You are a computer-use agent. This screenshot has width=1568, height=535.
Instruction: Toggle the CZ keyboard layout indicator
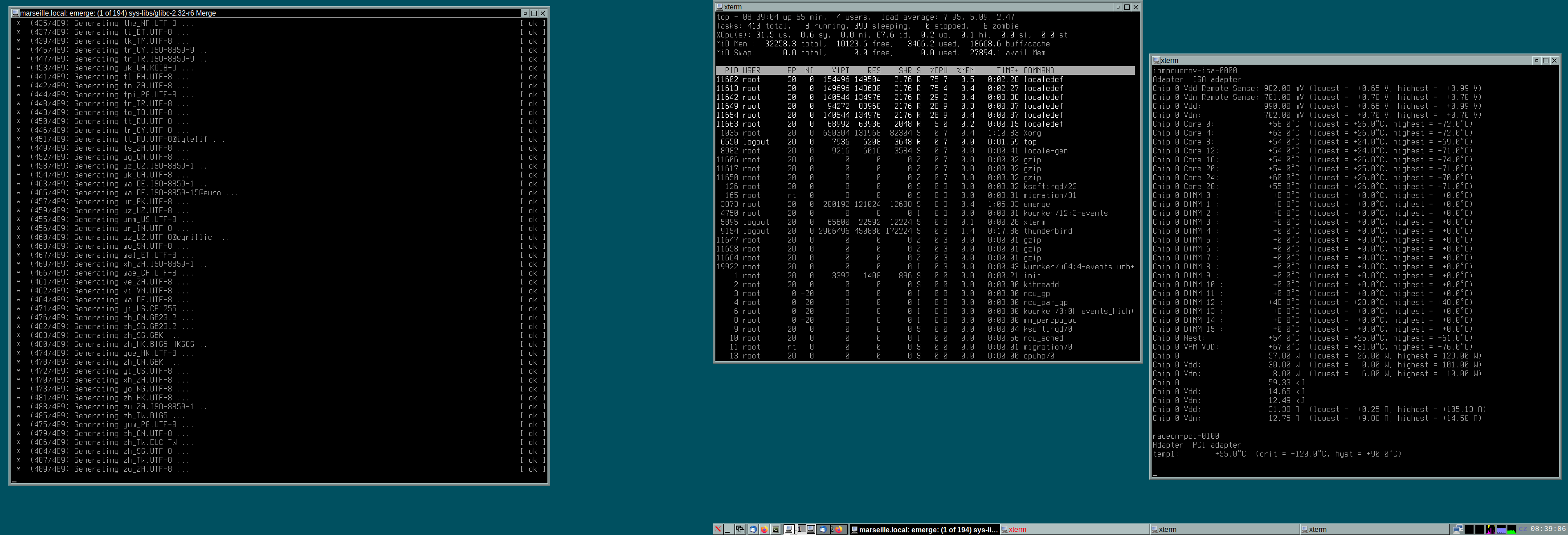pyautogui.click(x=1523, y=530)
